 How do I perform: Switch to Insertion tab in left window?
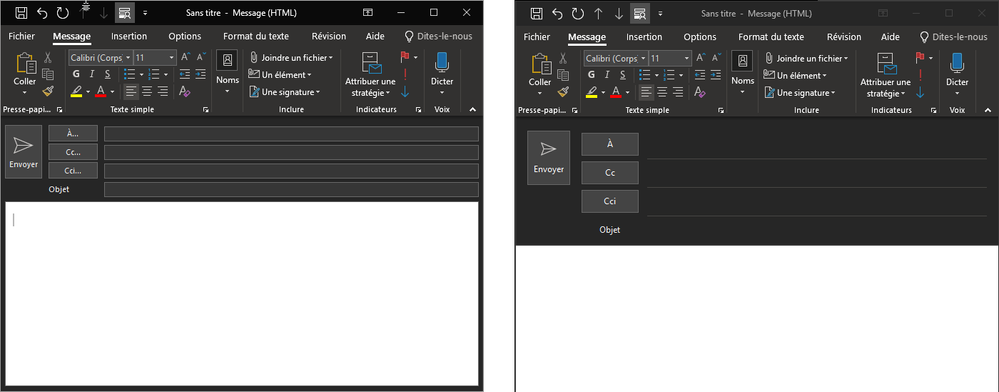pyautogui.click(x=129, y=36)
